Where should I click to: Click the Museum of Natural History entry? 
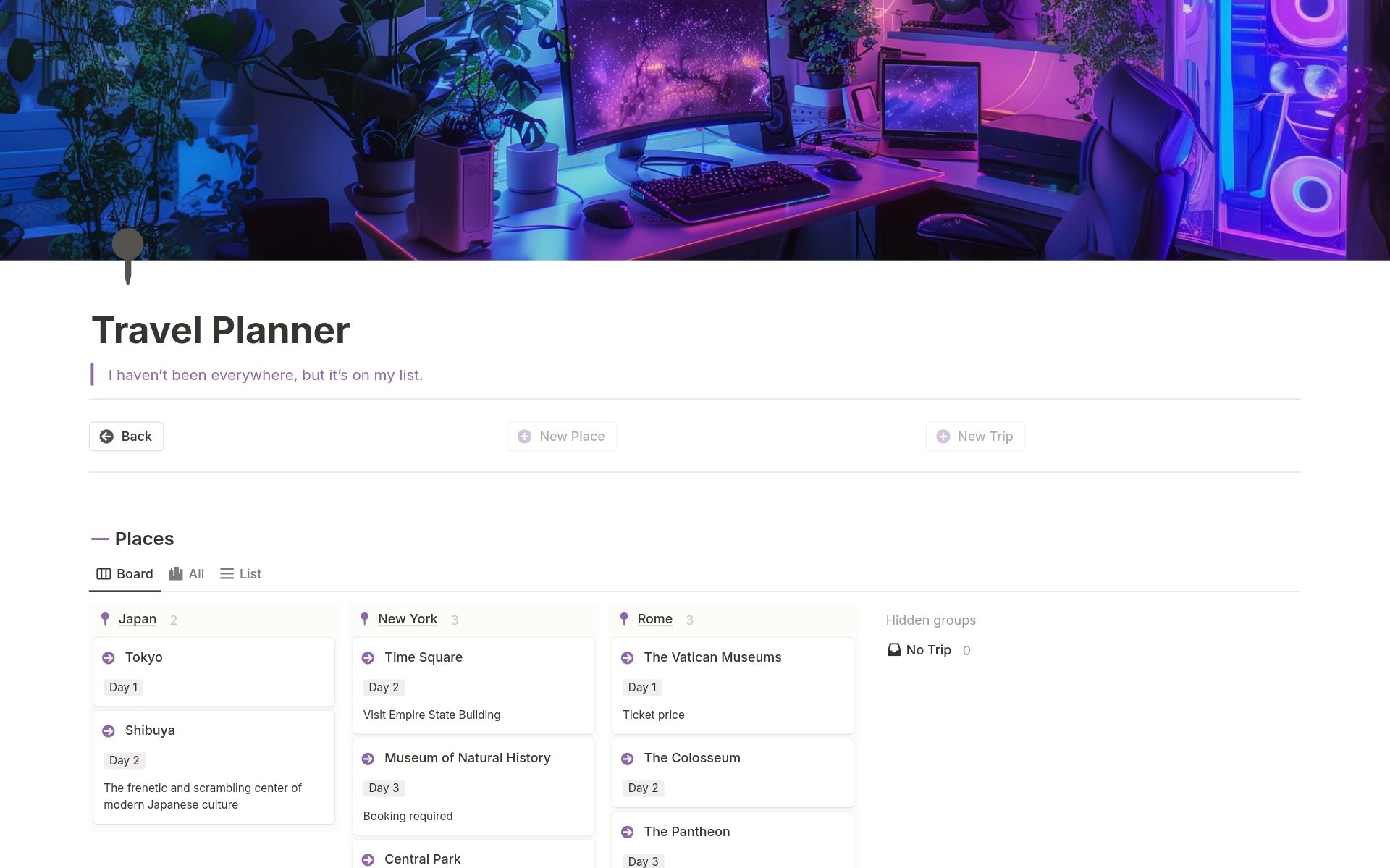pyautogui.click(x=467, y=757)
